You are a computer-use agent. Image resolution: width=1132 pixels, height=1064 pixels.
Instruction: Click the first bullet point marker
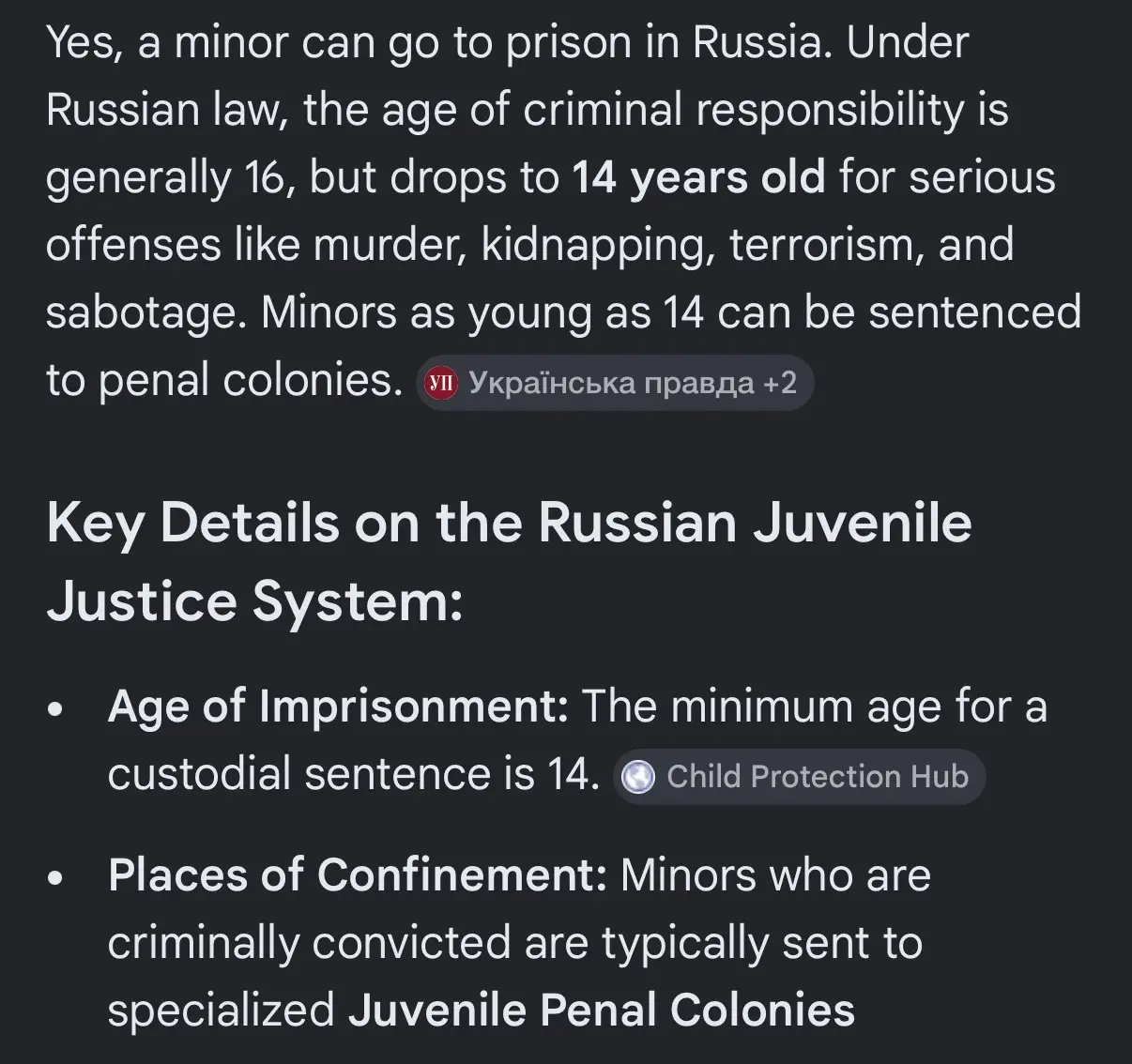pos(57,709)
